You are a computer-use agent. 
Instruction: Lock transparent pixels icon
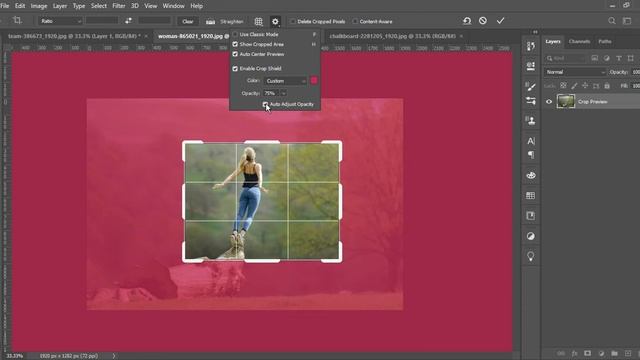tap(563, 86)
